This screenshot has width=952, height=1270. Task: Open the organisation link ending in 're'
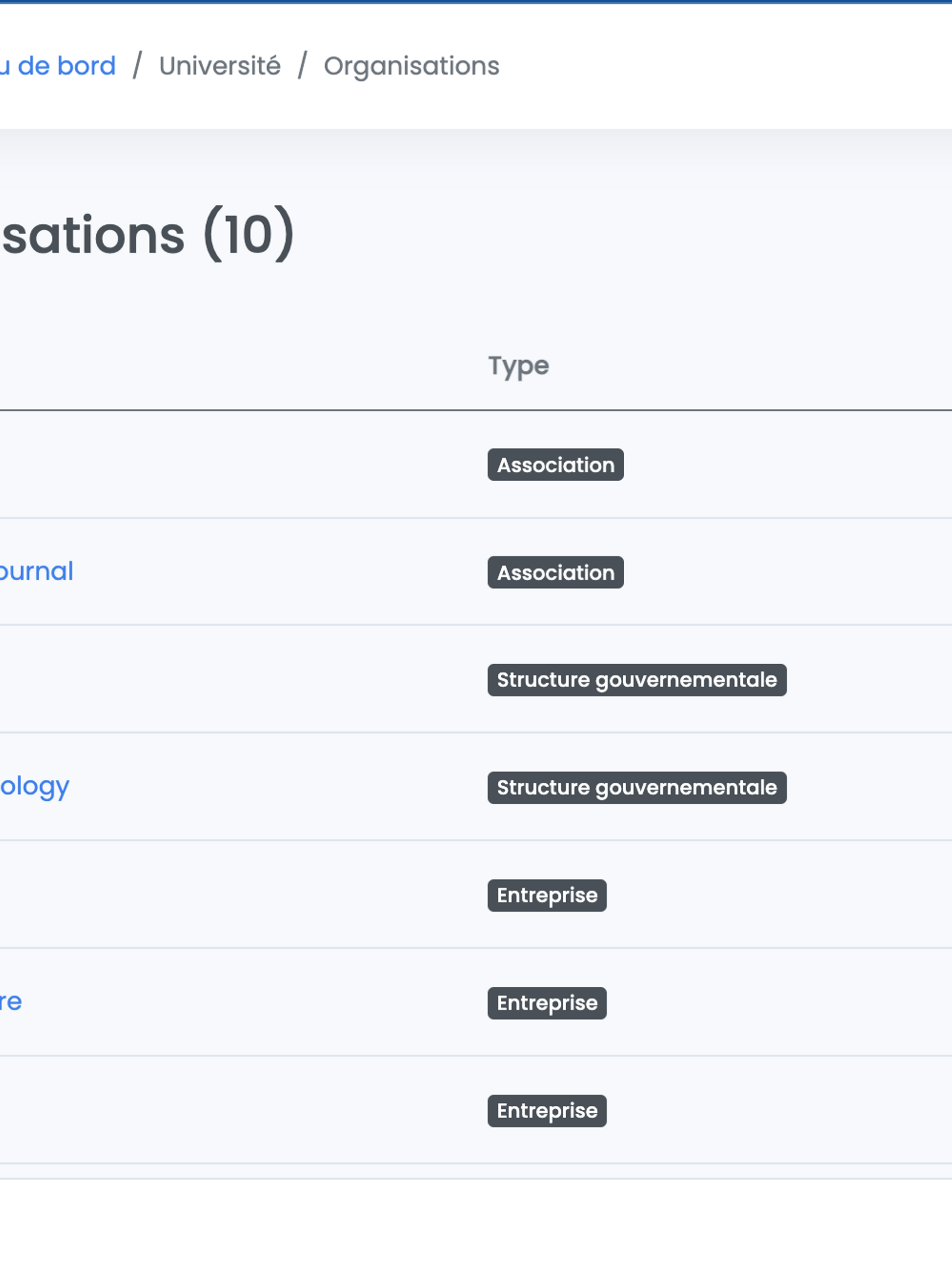point(10,1002)
